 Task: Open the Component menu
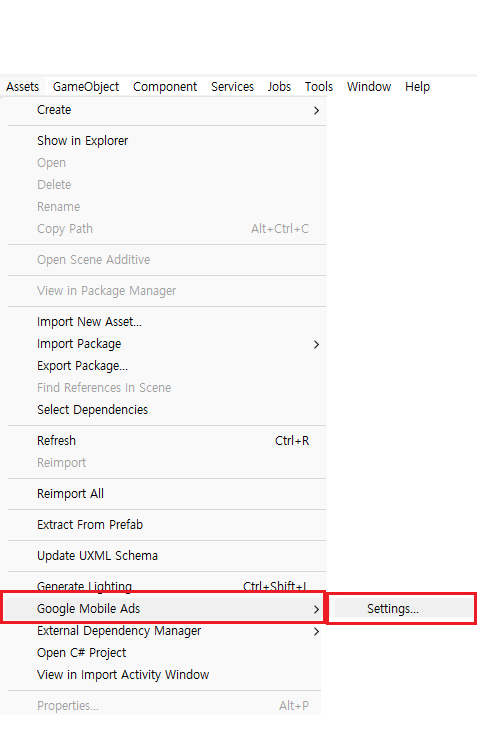165,87
